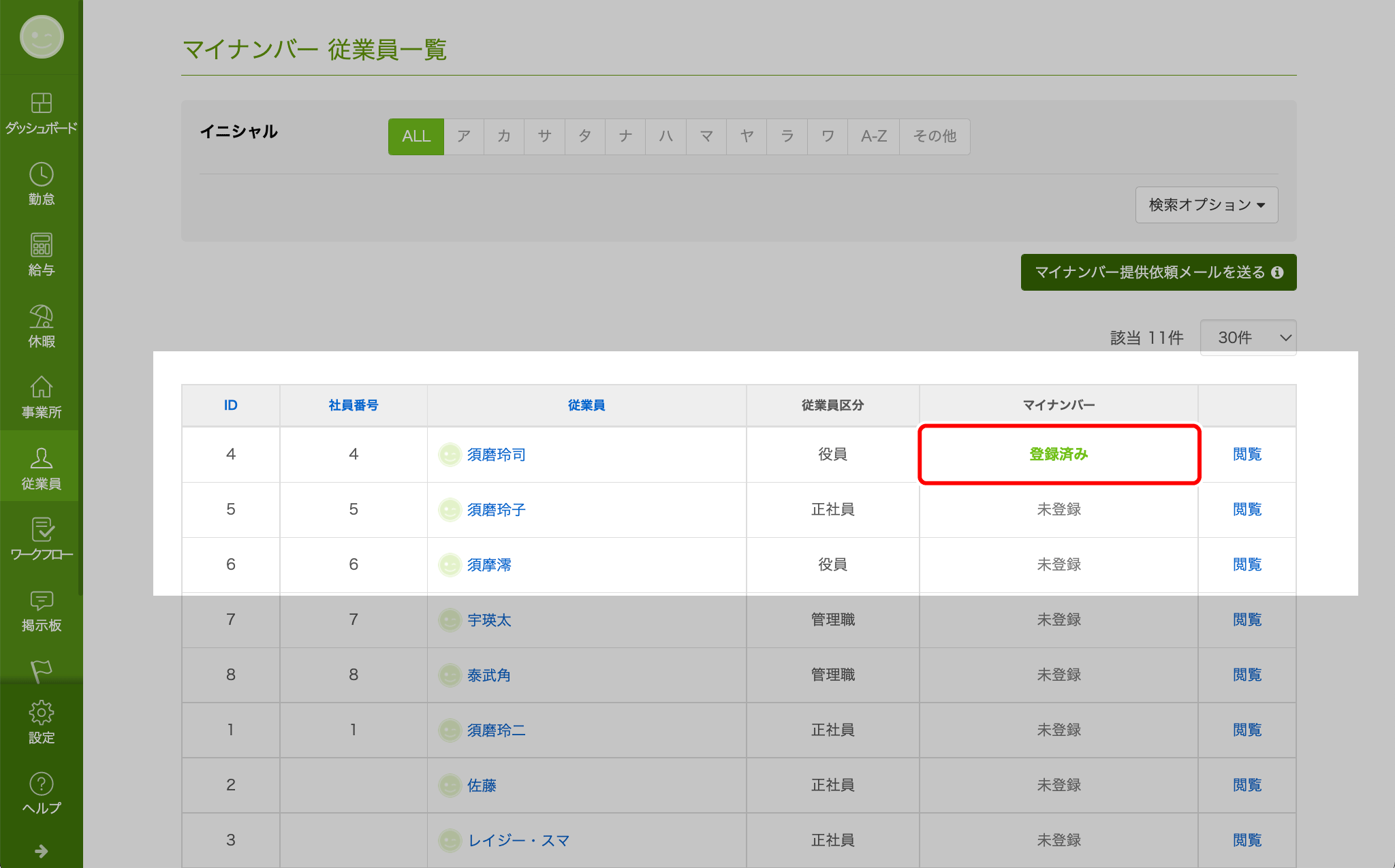The height and width of the screenshot is (868, 1395).
Task: Click 登録済み status for 須磨玲司
Action: 1059,454
